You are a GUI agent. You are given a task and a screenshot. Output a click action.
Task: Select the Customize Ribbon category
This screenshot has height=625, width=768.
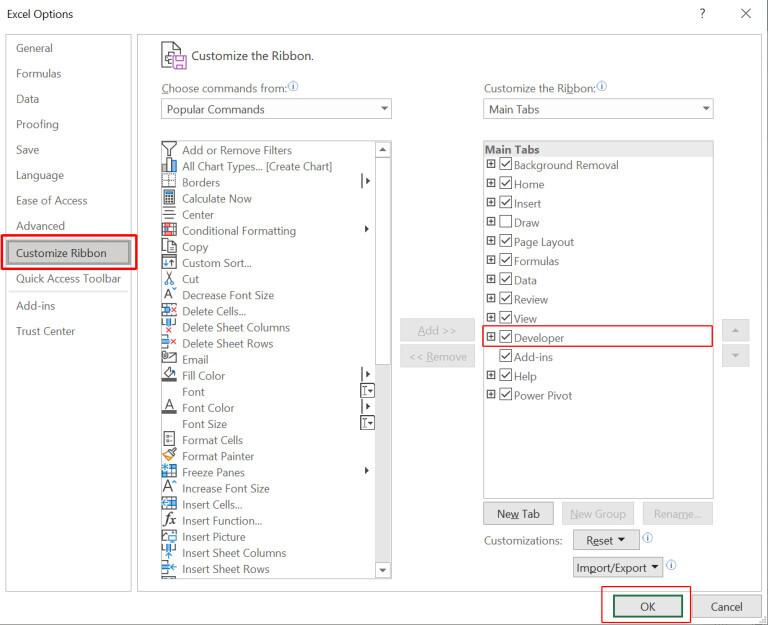pyautogui.click(x=69, y=253)
